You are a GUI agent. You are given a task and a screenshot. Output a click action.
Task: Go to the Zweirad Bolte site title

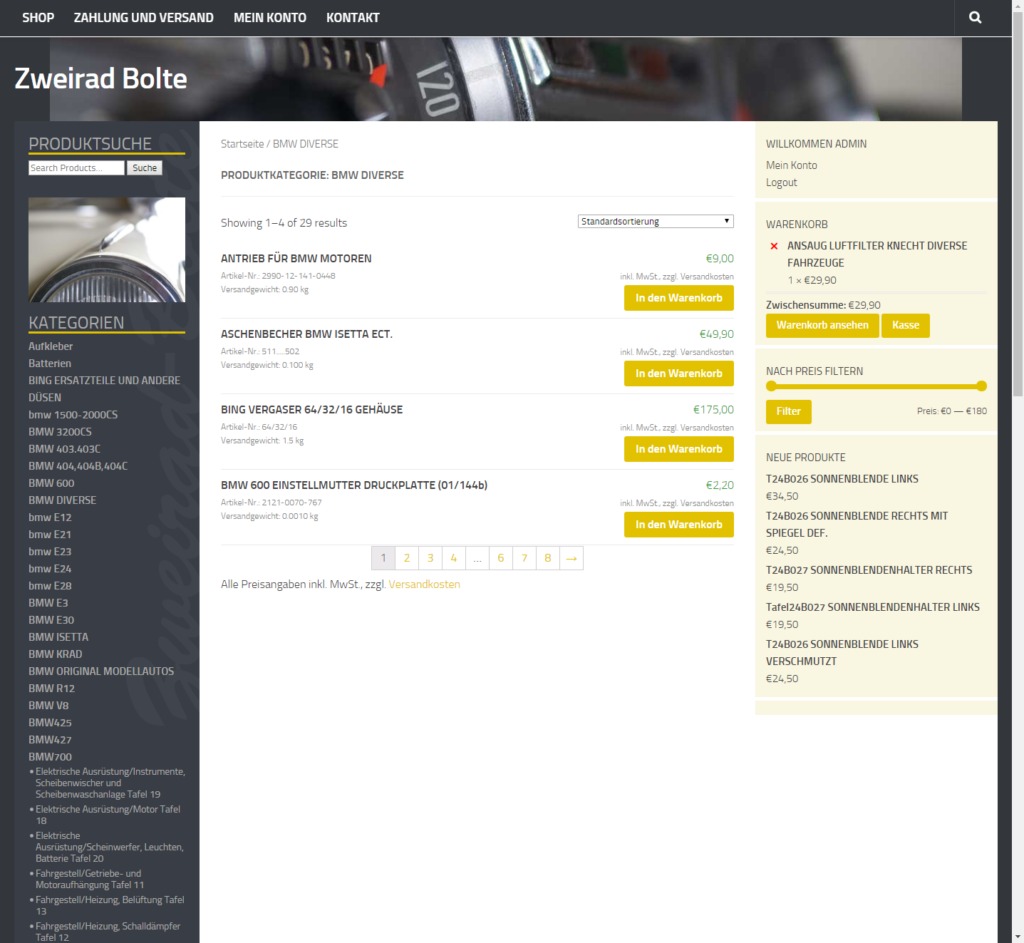click(101, 78)
